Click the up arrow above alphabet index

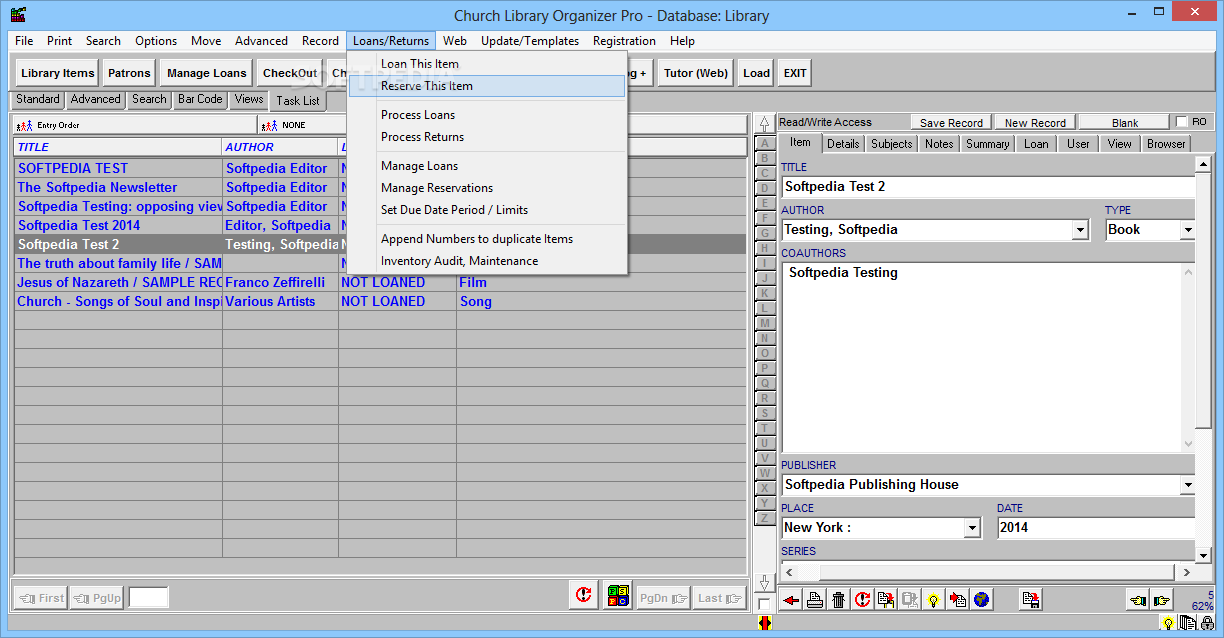tap(765, 125)
